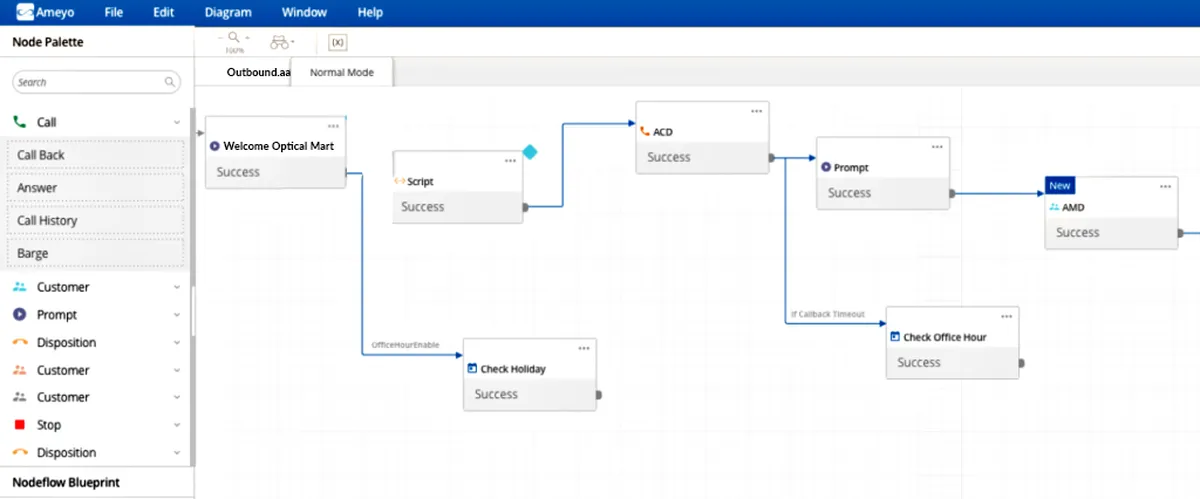Click the binoculars view mode icon
This screenshot has height=499, width=1200.
(x=279, y=42)
